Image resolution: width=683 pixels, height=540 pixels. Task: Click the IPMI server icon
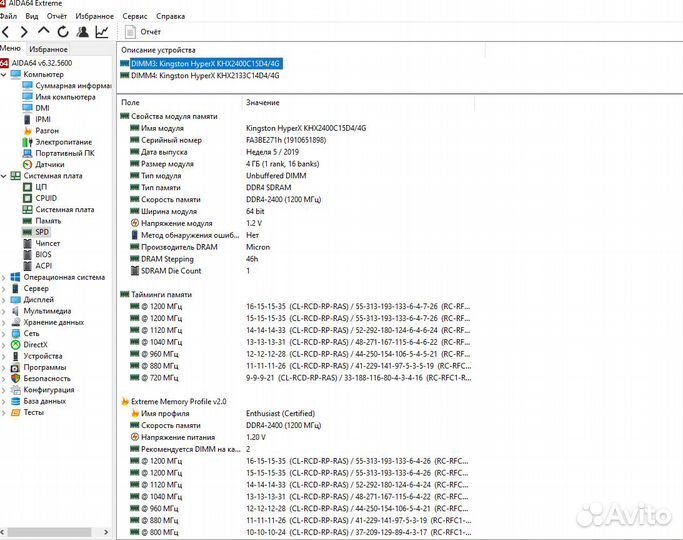point(27,119)
